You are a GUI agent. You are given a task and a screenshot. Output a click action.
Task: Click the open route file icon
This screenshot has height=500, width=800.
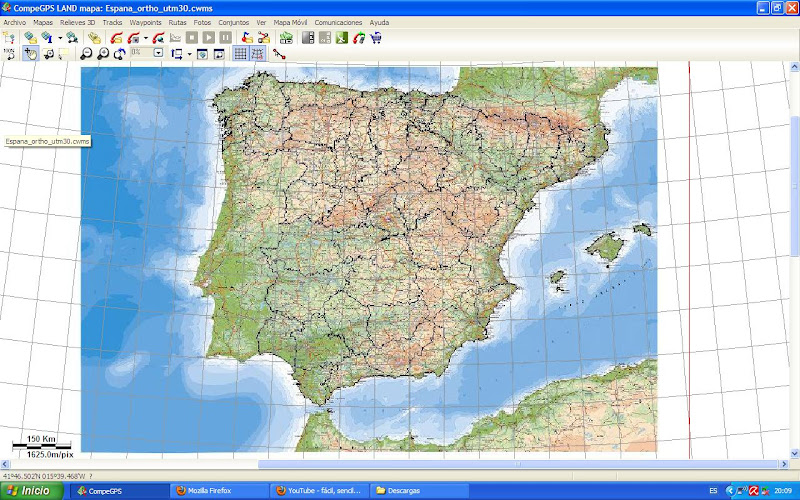pyautogui.click(x=264, y=37)
